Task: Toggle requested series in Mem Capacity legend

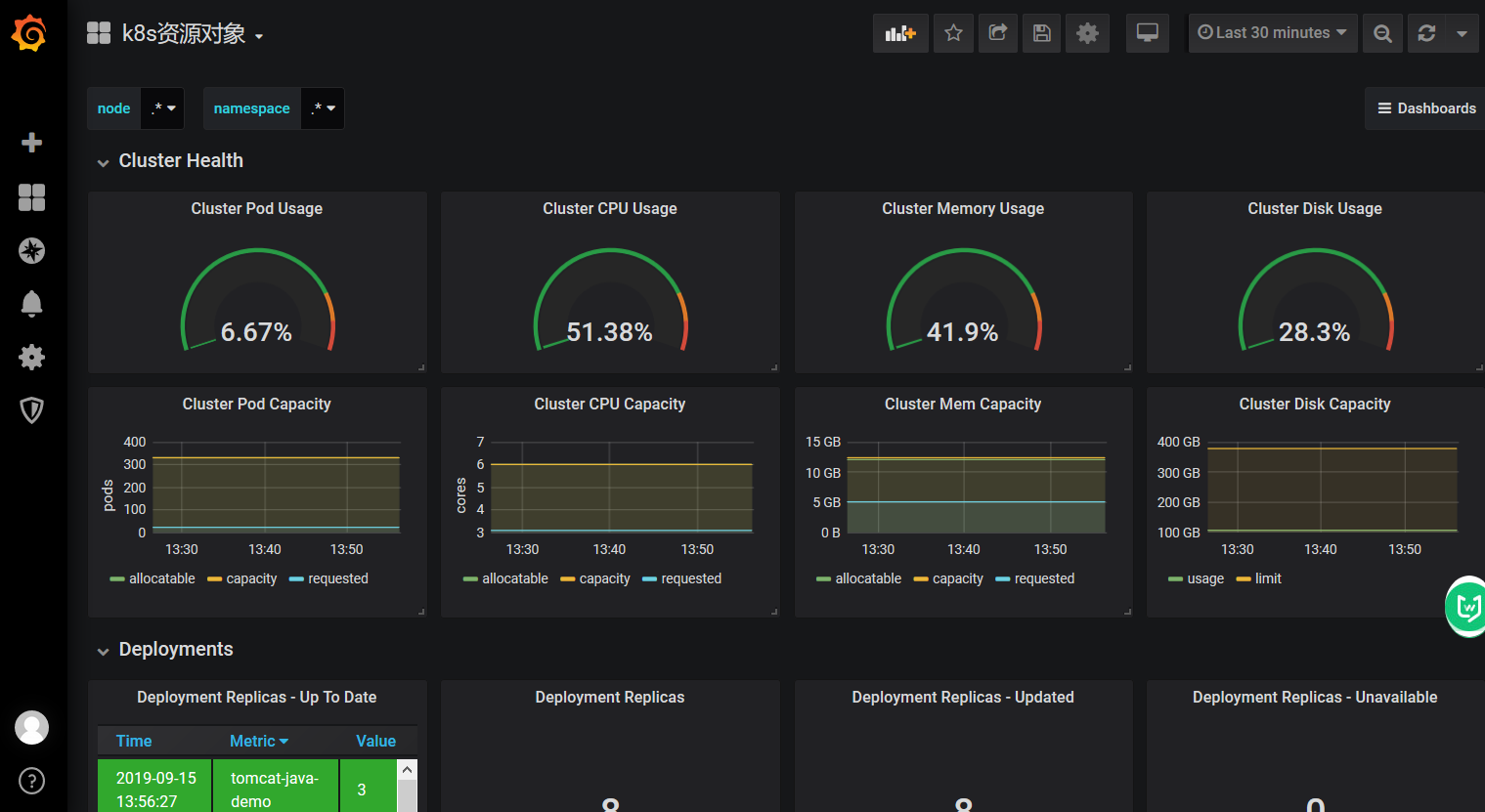Action: [1044, 578]
